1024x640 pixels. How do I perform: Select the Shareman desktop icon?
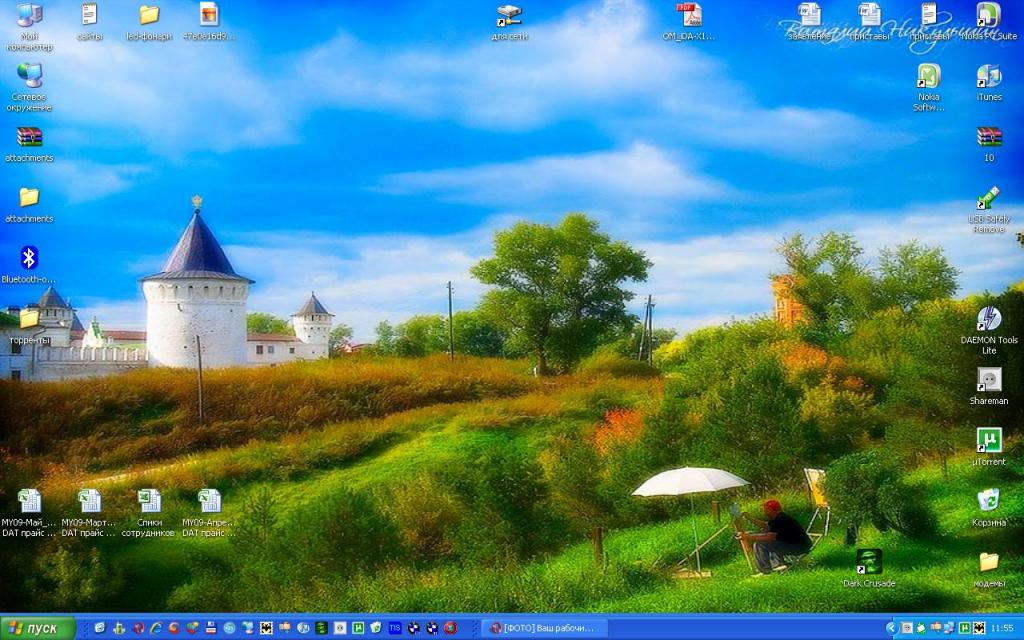[988, 381]
